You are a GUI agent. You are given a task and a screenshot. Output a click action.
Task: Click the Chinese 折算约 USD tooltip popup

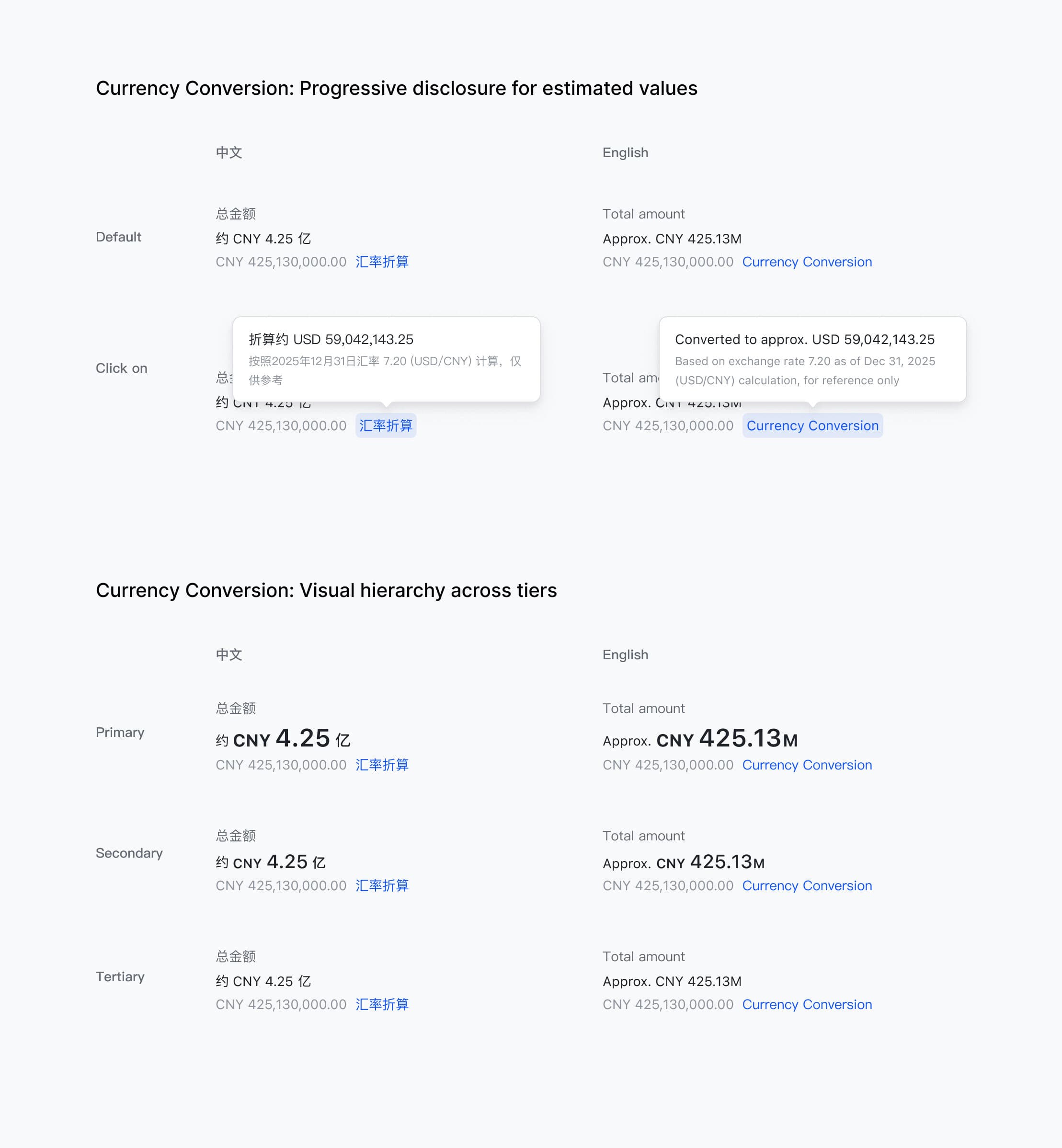[x=386, y=359]
